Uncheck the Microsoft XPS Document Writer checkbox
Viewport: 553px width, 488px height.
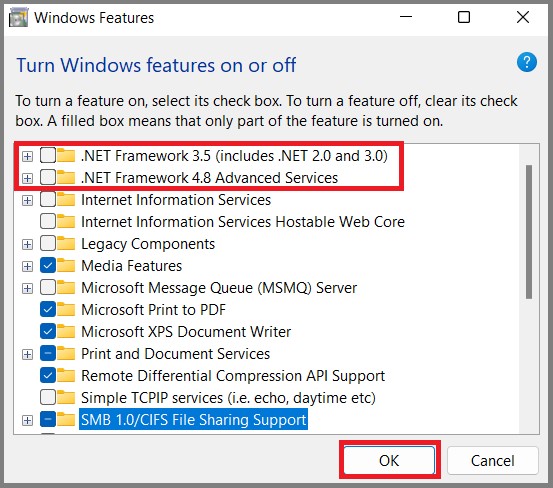click(x=48, y=331)
